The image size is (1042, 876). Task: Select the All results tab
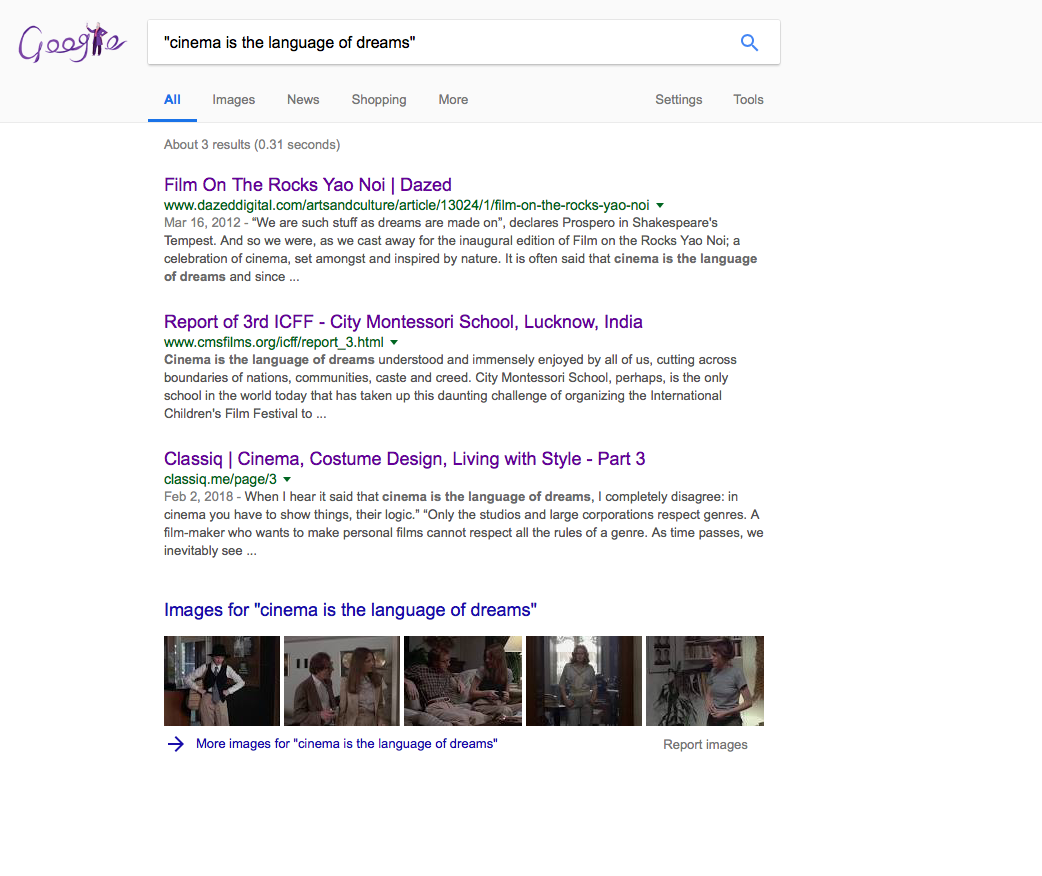point(172,100)
